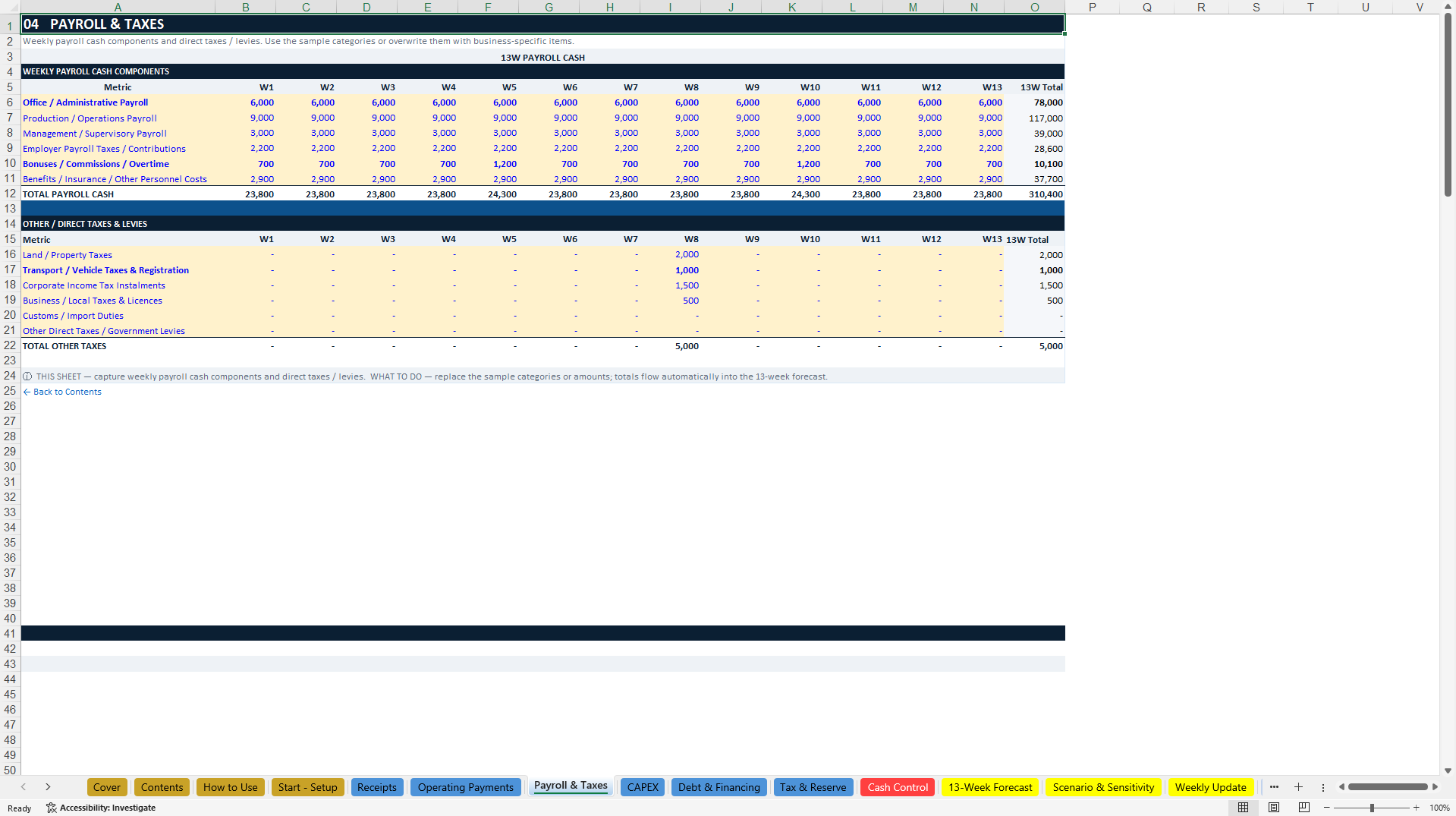Select the CAPEX sheet tab
This screenshot has height=816, width=1456.
(x=643, y=787)
